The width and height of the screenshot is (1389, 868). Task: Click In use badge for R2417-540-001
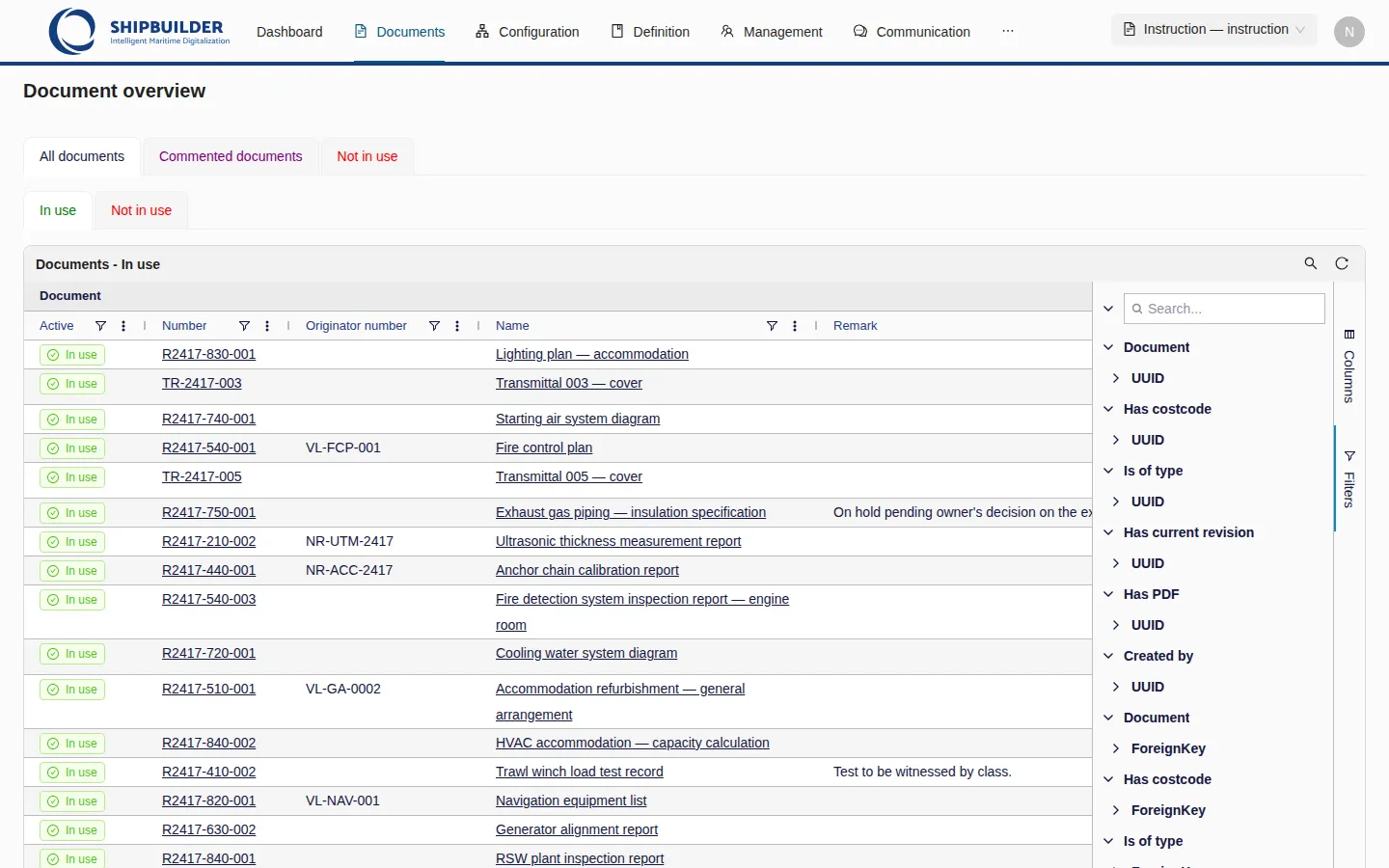pos(72,448)
